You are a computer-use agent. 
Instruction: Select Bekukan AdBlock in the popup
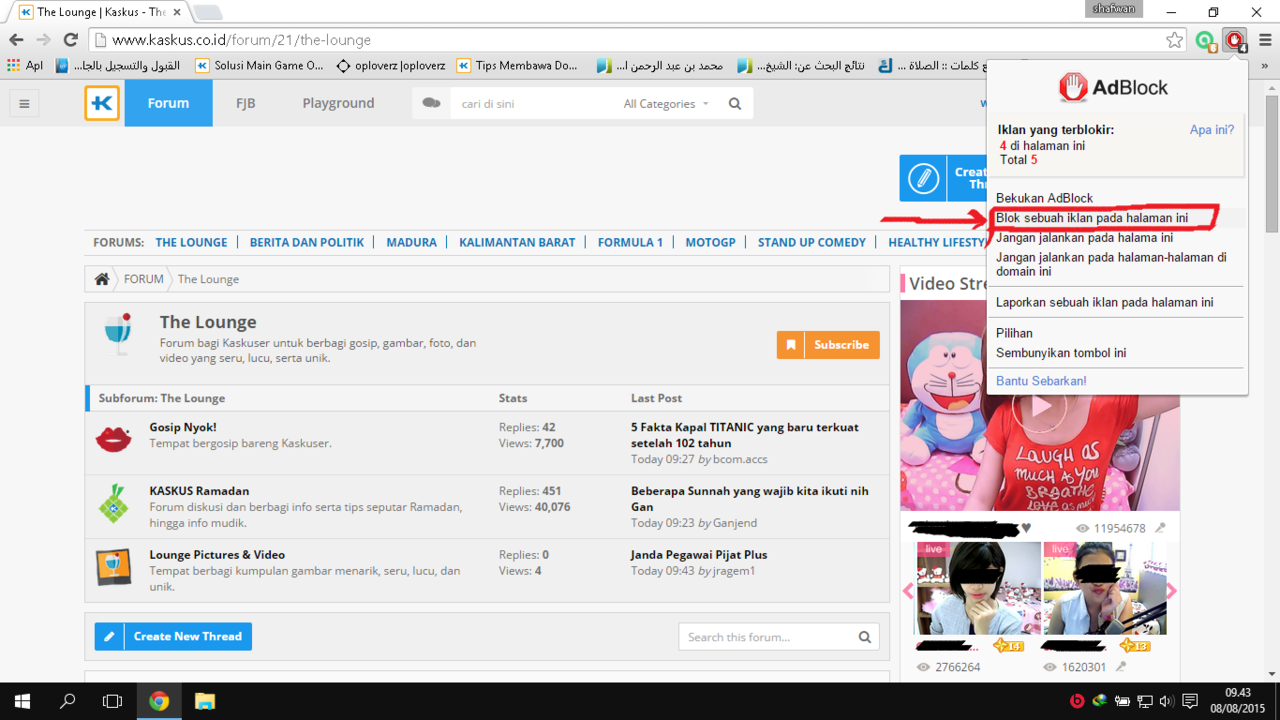click(x=1044, y=198)
